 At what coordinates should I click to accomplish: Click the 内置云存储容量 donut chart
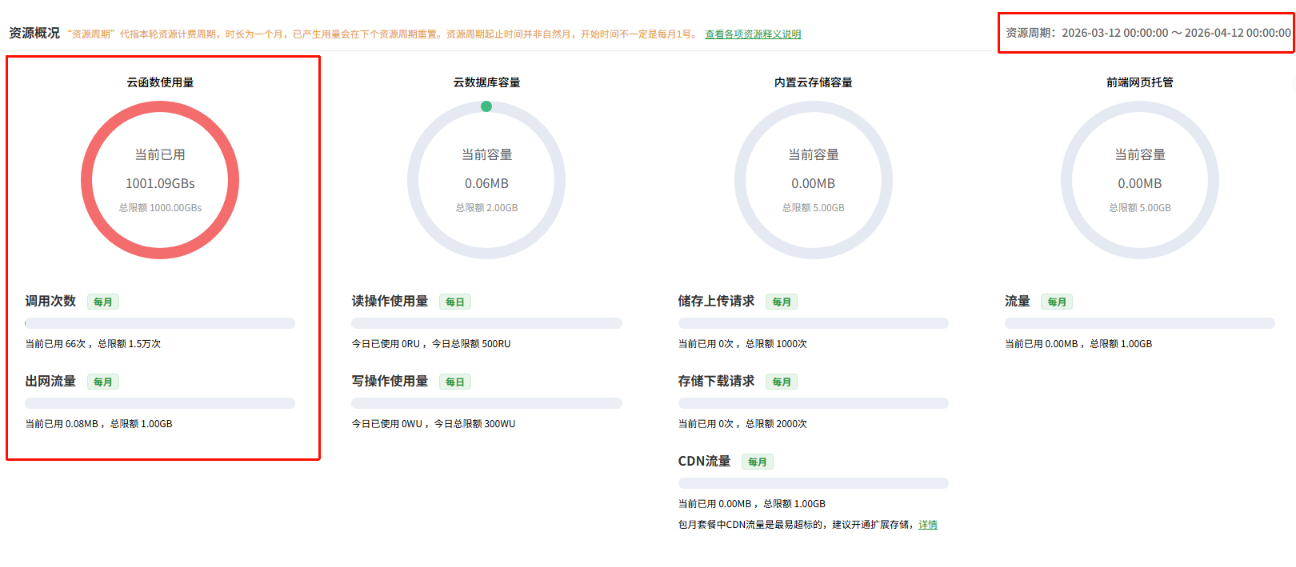point(813,181)
